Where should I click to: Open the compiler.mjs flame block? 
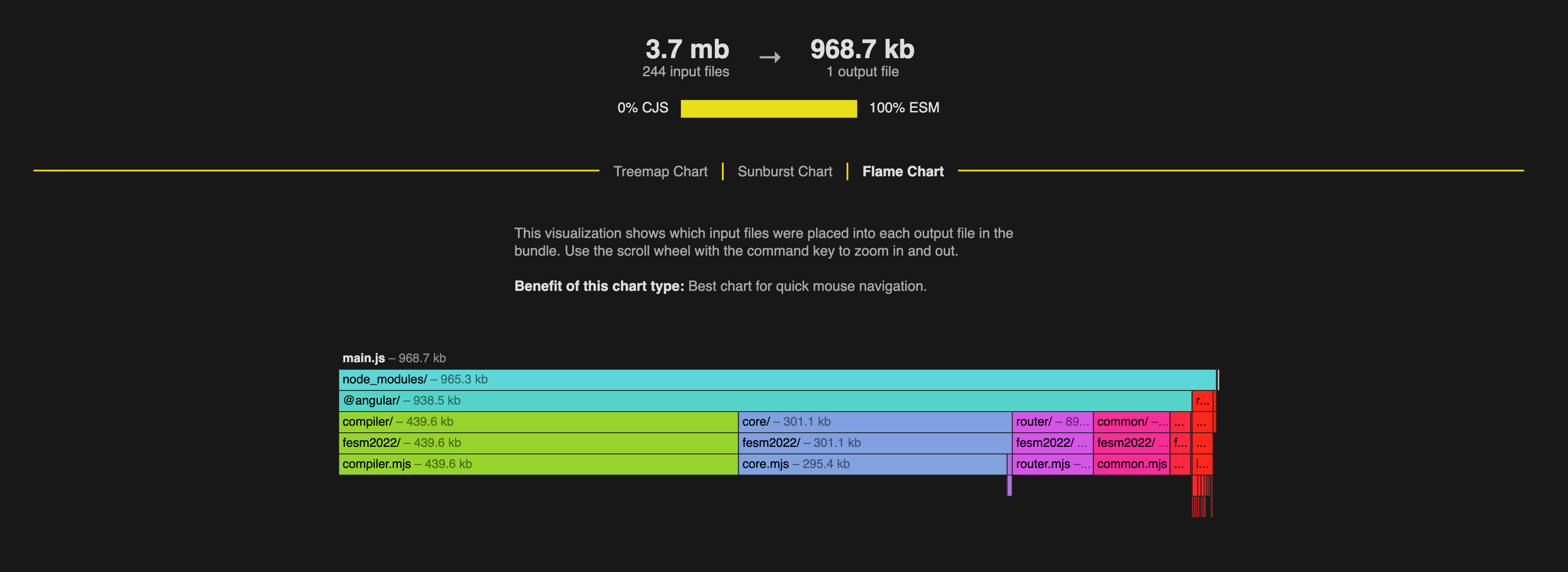(538, 464)
